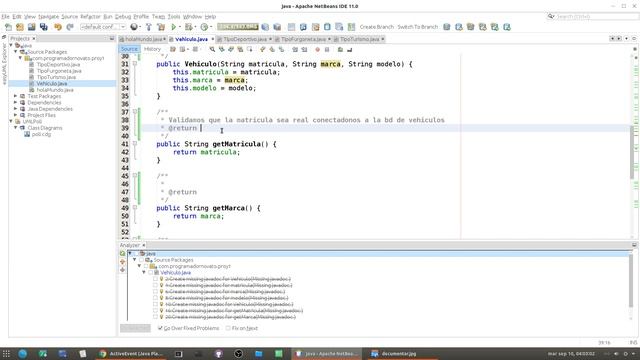
Task: Switch editor to History view
Action: pyautogui.click(x=152, y=49)
